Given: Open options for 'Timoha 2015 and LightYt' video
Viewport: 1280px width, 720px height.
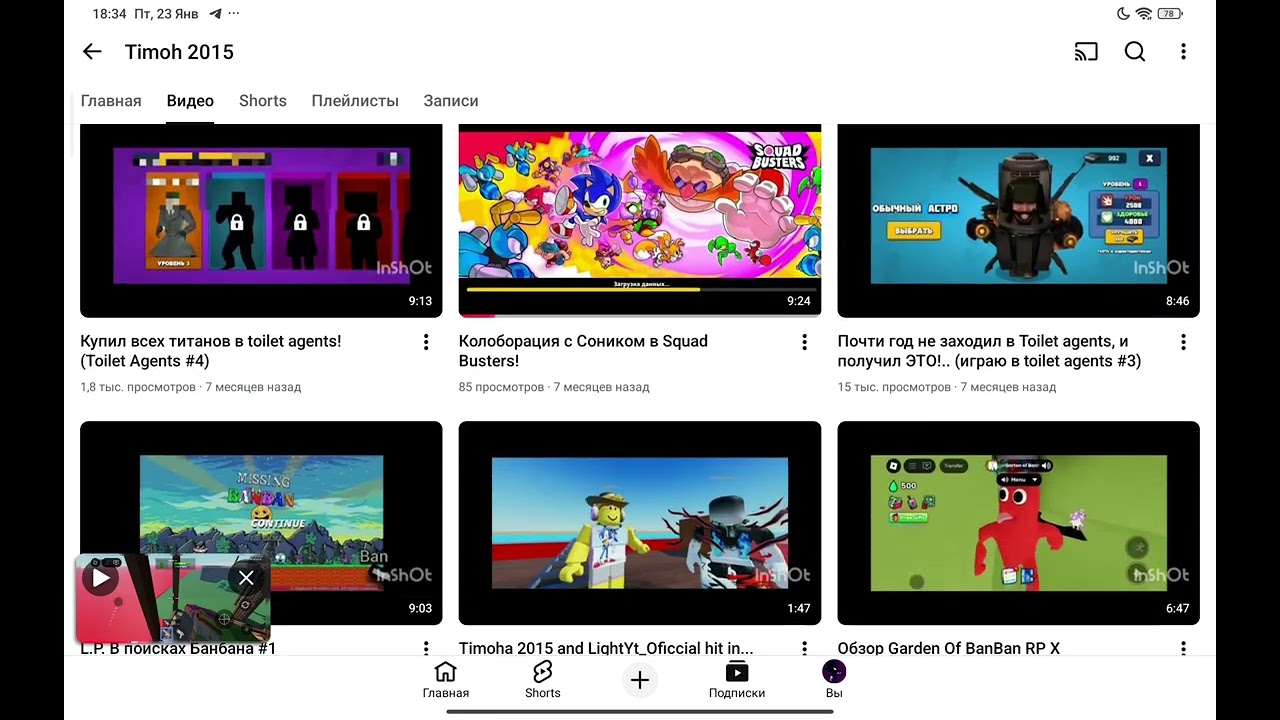Looking at the screenshot, I should (804, 648).
